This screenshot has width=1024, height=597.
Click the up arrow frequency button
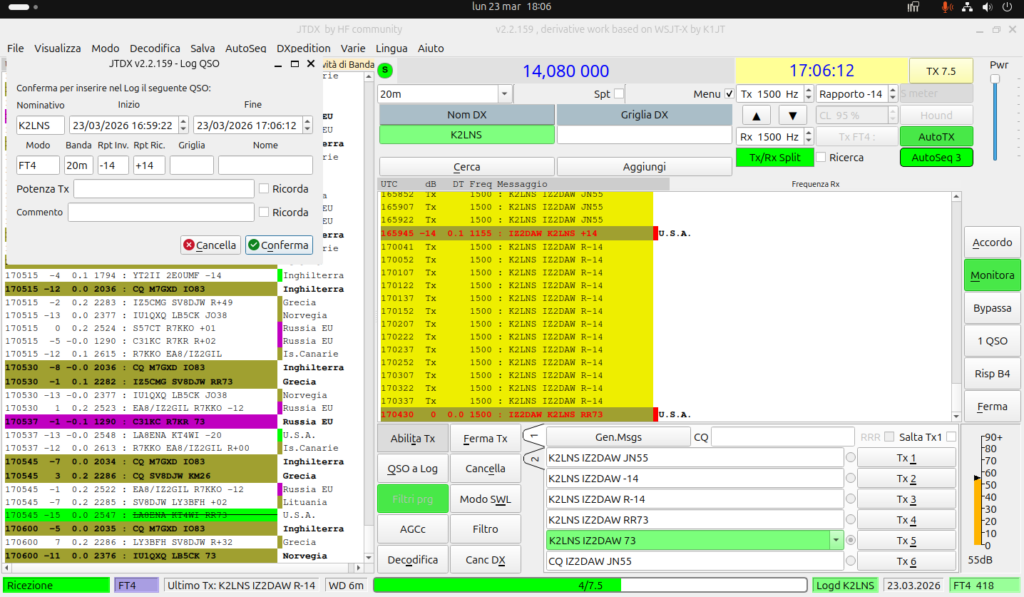point(756,116)
